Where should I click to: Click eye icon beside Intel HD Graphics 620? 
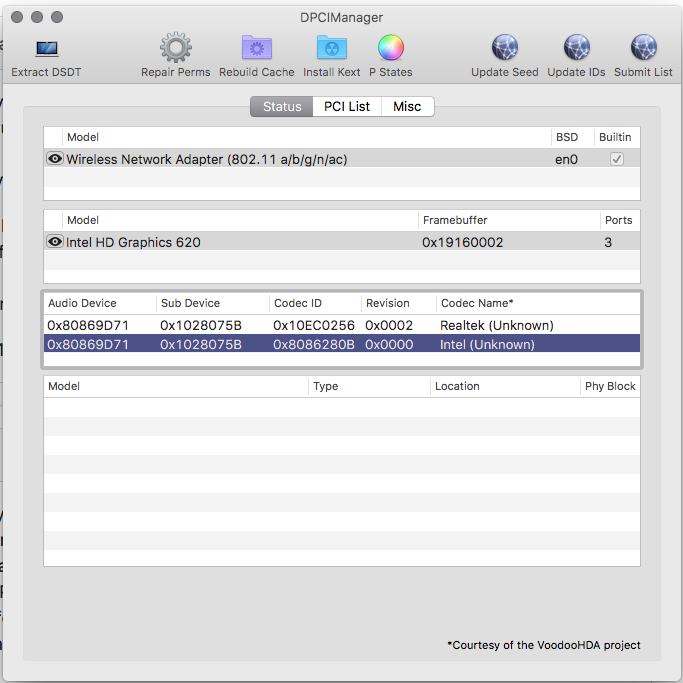coord(55,241)
